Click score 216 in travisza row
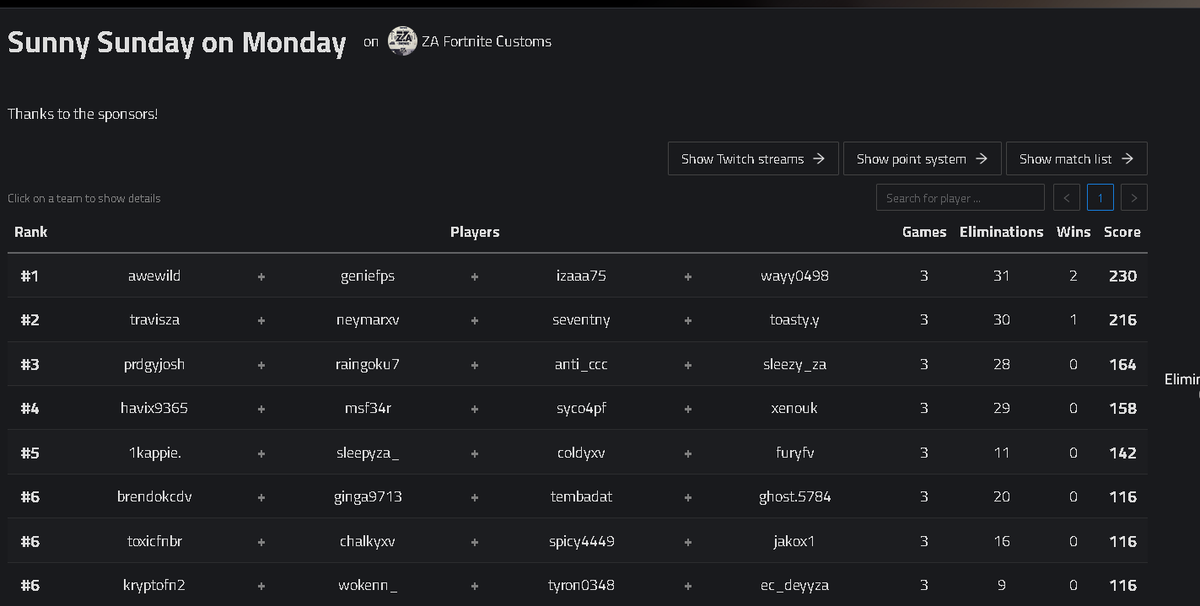Viewport: 1200px width, 606px height. click(1123, 320)
